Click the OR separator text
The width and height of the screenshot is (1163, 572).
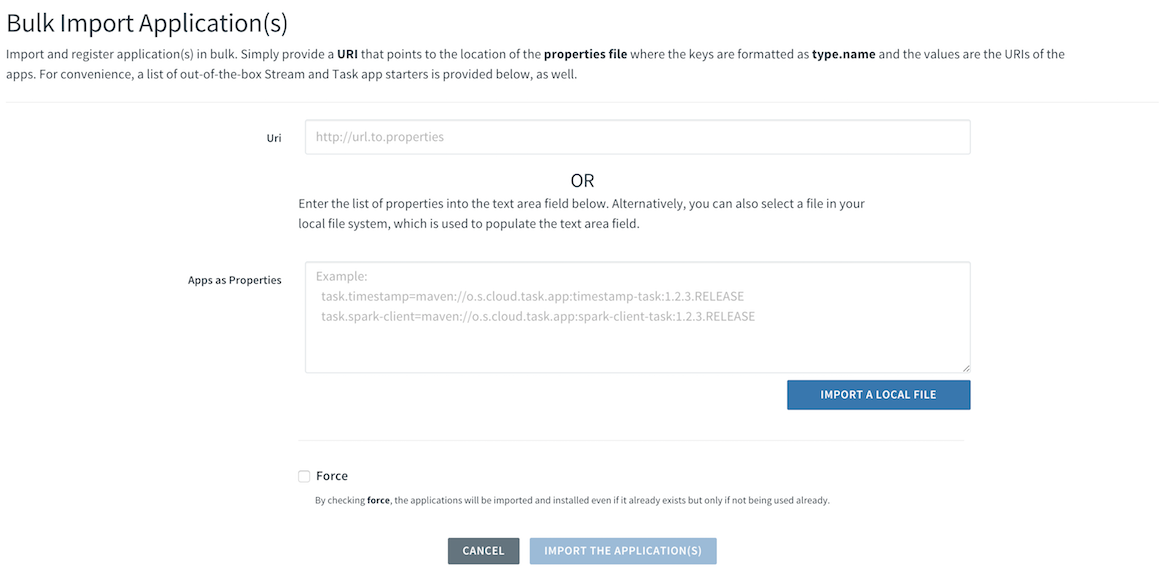tap(582, 181)
